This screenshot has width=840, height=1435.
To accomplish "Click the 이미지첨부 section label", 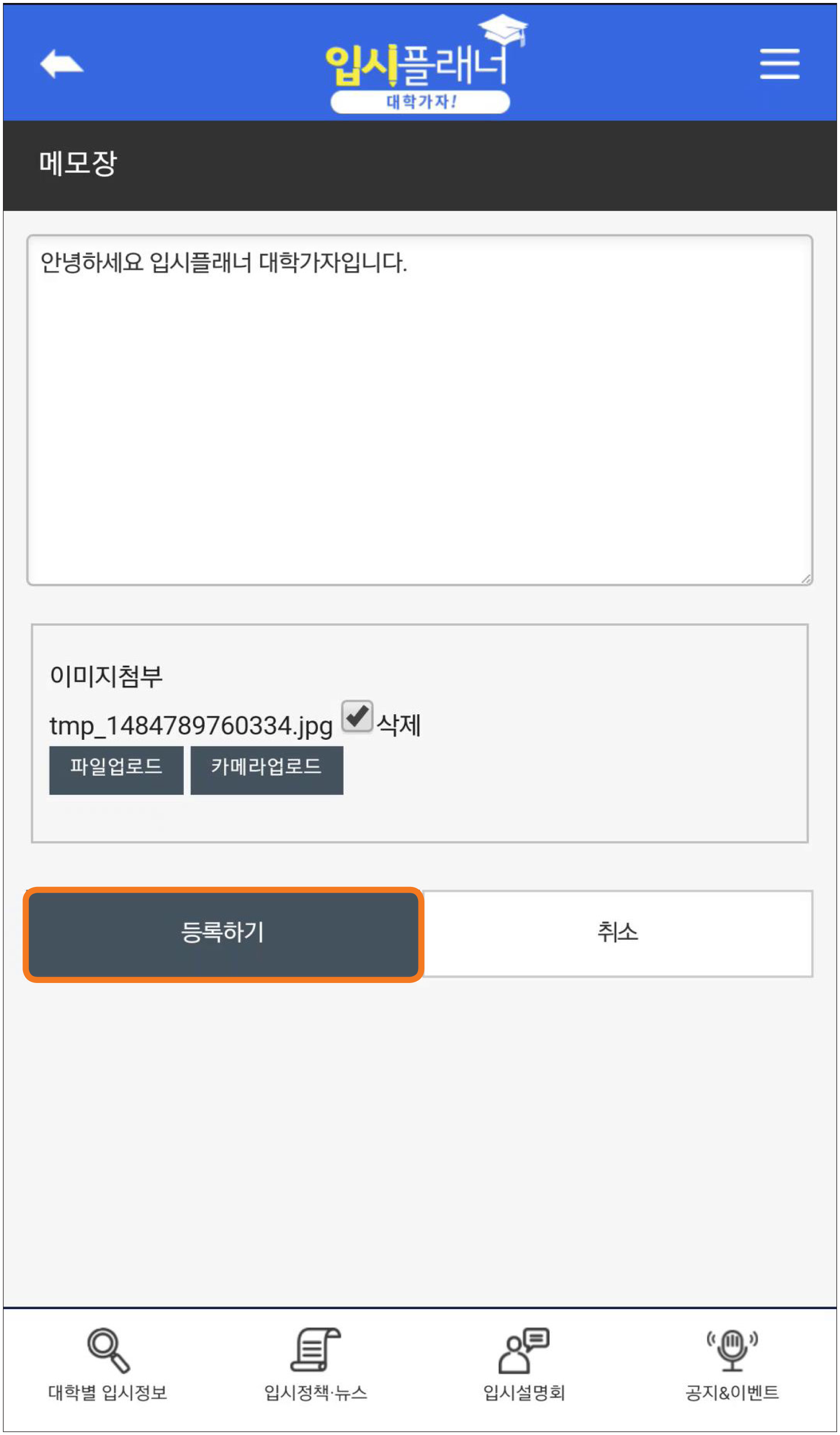I will [x=106, y=676].
